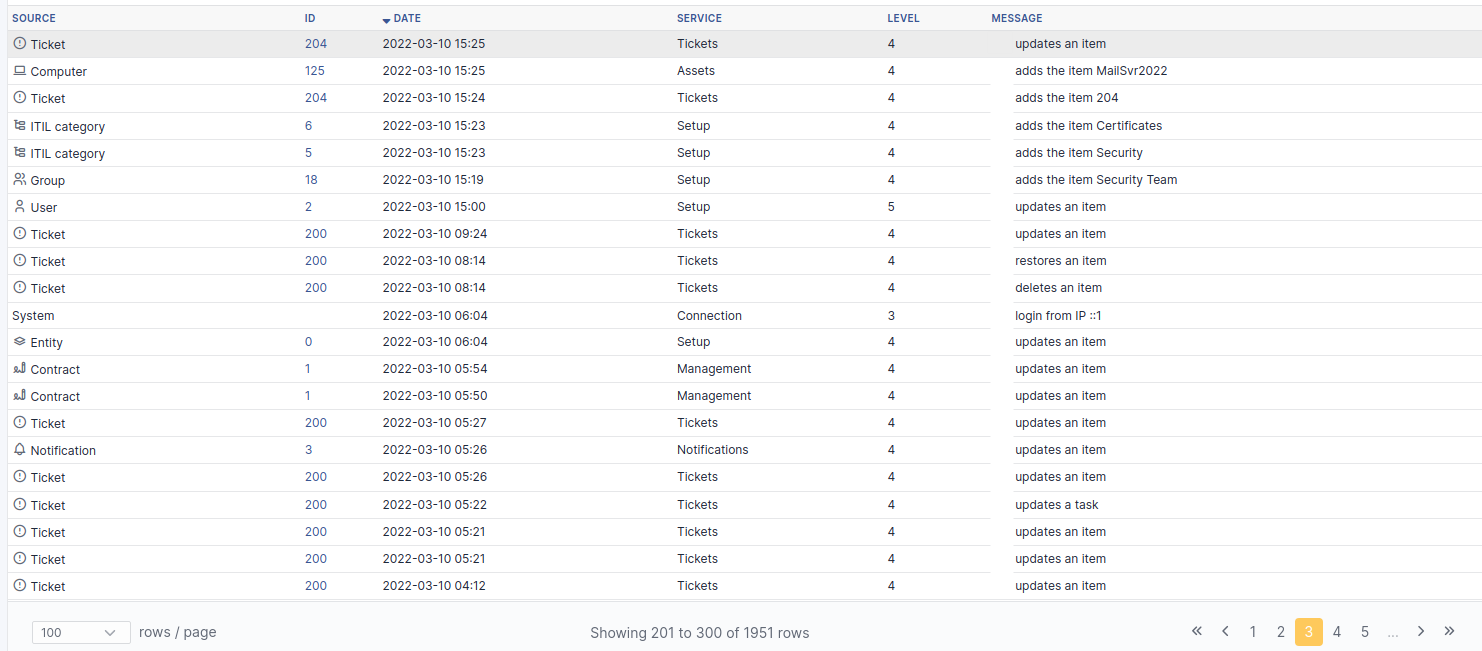
Task: Open Group ID 18 link
Action: [311, 180]
